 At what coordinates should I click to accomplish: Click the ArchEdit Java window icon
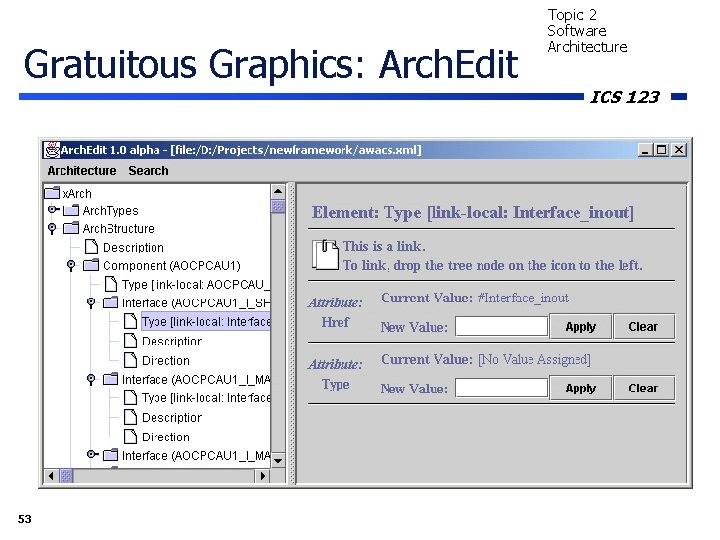pyautogui.click(x=52, y=150)
